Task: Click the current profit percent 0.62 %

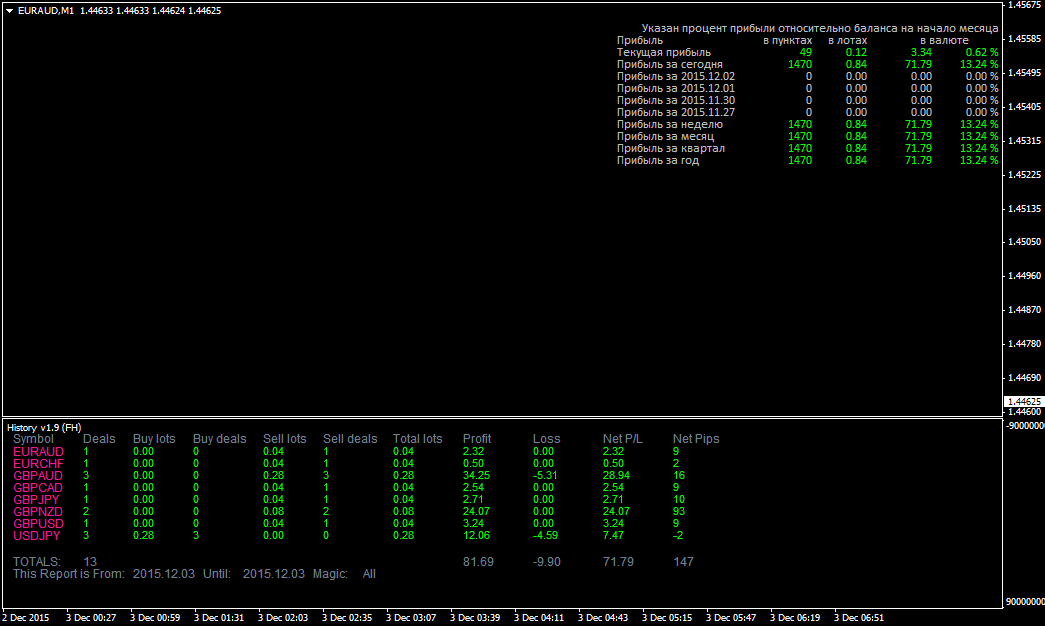Action: coord(982,52)
